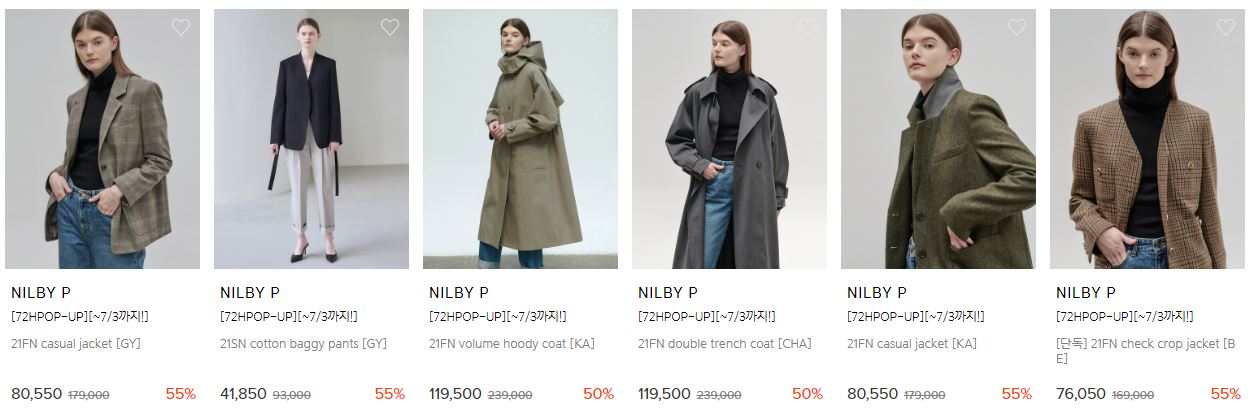This screenshot has width=1255, height=412.
Task: Click NILBY P brand above baggy pants
Action: point(250,293)
